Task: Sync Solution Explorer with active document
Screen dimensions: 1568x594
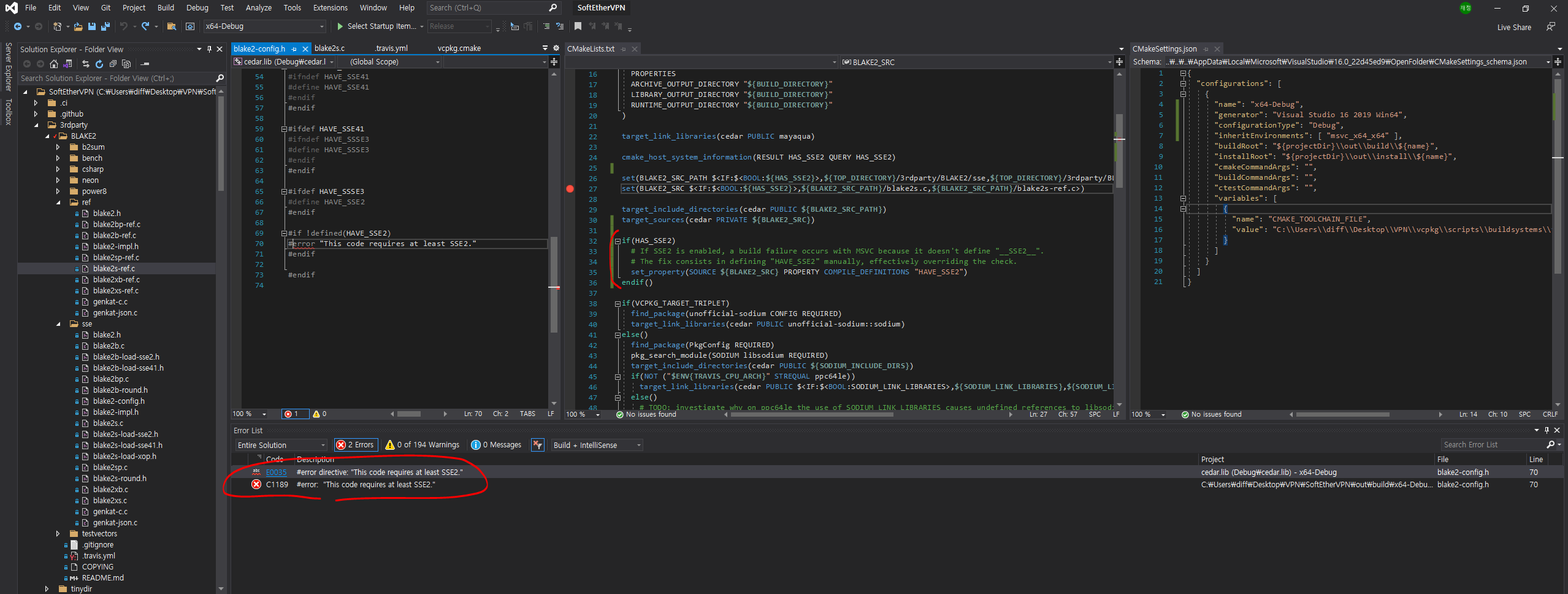Action: point(85,63)
